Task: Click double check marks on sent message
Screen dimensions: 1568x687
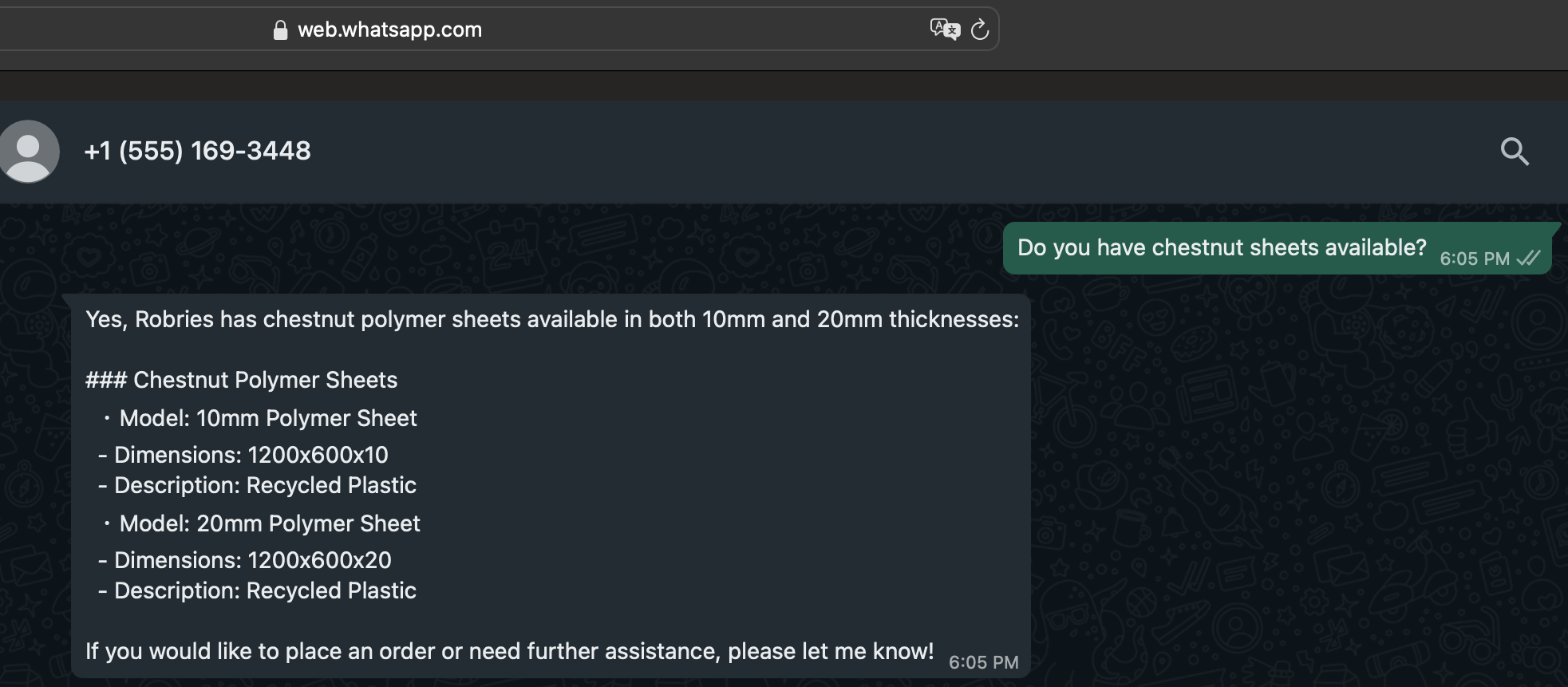Action: click(1528, 259)
